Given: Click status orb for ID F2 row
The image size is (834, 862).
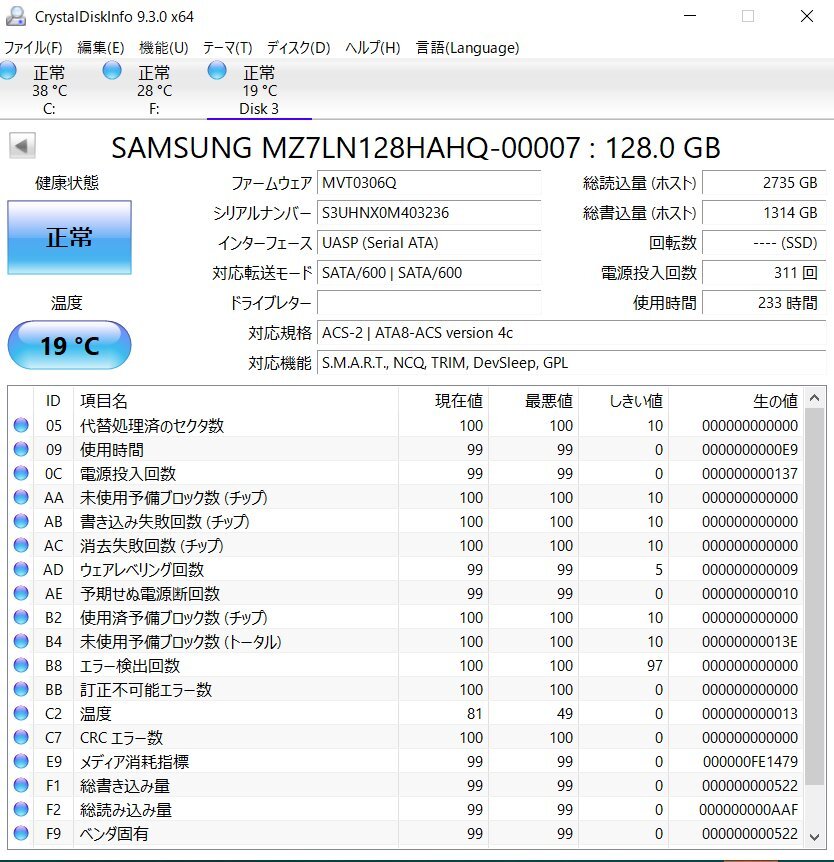Looking at the screenshot, I should coord(21,809).
